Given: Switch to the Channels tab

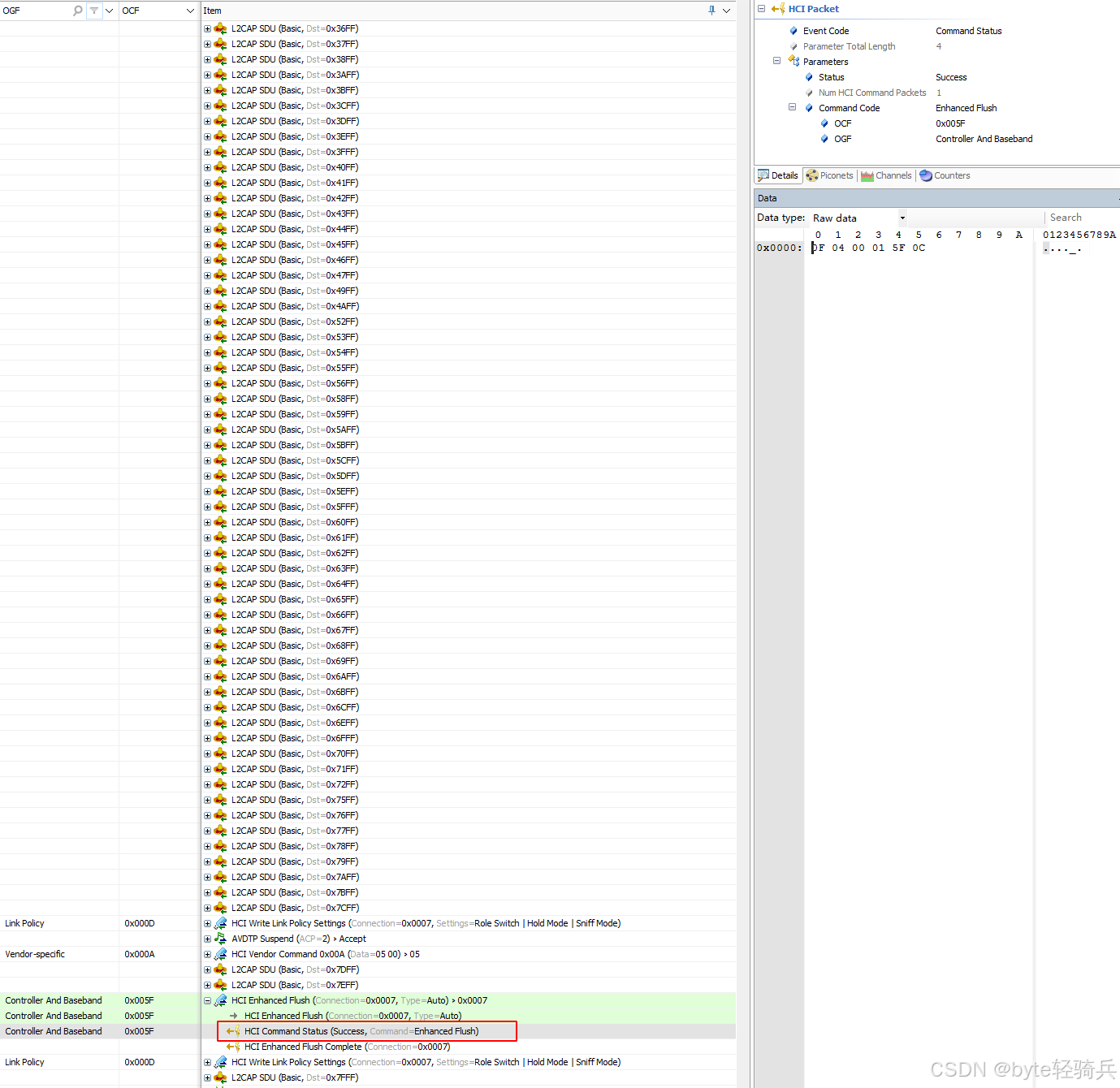Looking at the screenshot, I should [x=886, y=175].
